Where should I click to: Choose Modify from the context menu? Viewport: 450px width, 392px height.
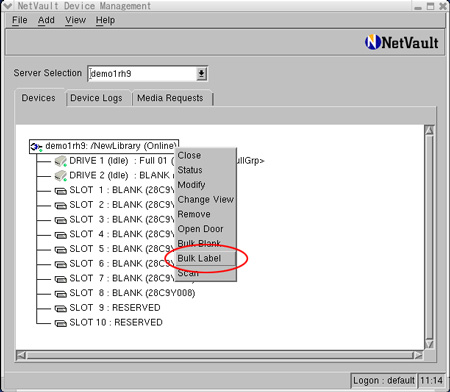(x=205, y=185)
